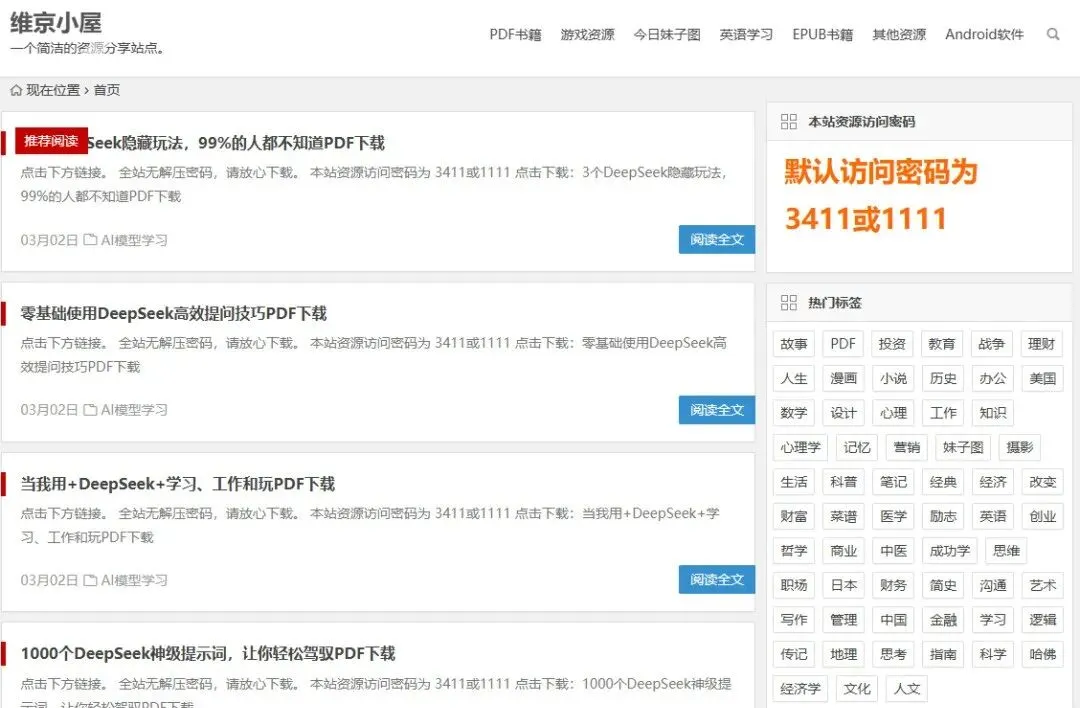Select the 漫画 tag
The height and width of the screenshot is (708, 1080).
[843, 378]
